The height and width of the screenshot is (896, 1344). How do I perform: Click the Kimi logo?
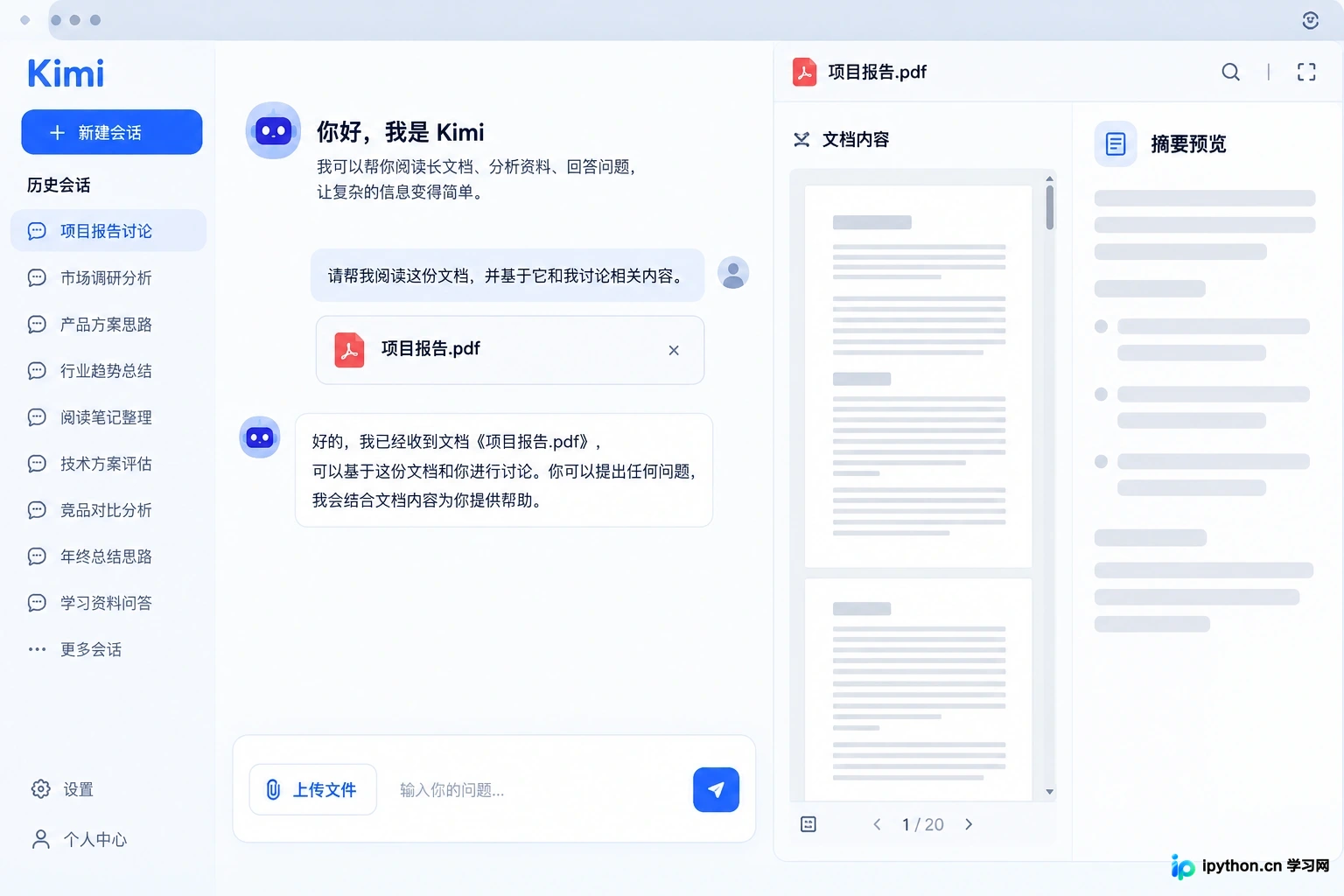(66, 73)
